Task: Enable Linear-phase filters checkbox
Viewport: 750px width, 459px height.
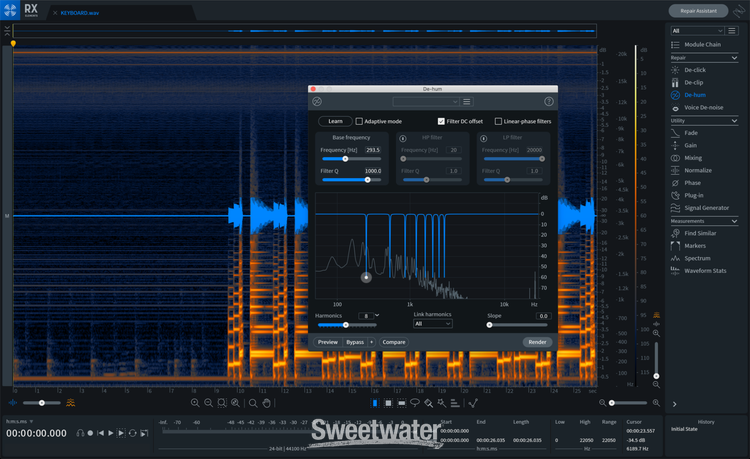Action: [498, 121]
